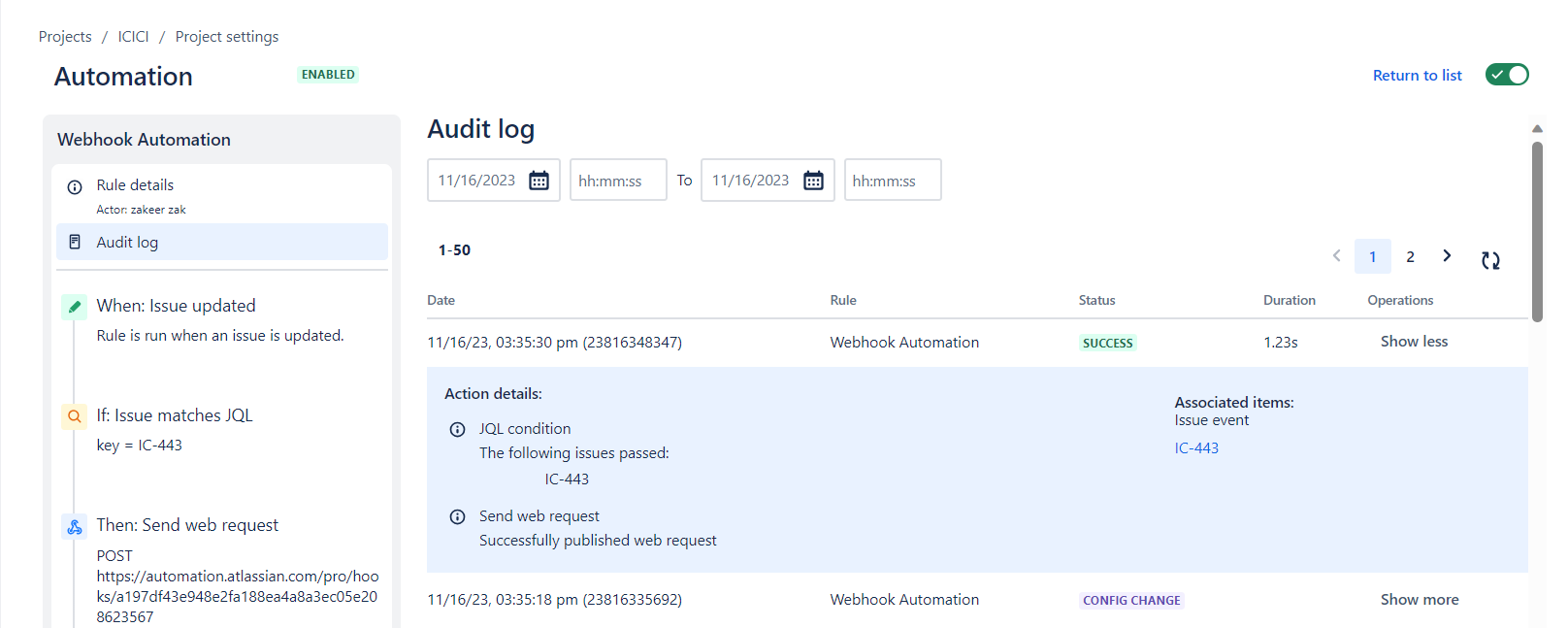Image resolution: width=1568 pixels, height=628 pixels.
Task: Open Project settings breadcrumb
Action: tap(227, 37)
